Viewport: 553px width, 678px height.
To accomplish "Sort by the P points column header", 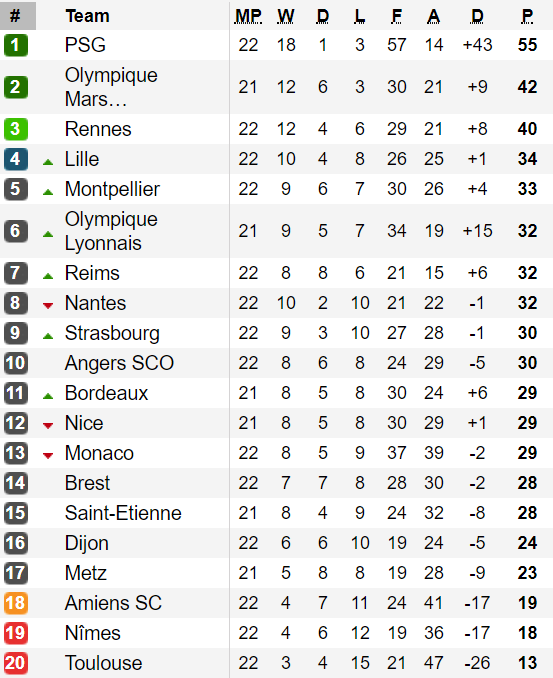I will 527,16.
